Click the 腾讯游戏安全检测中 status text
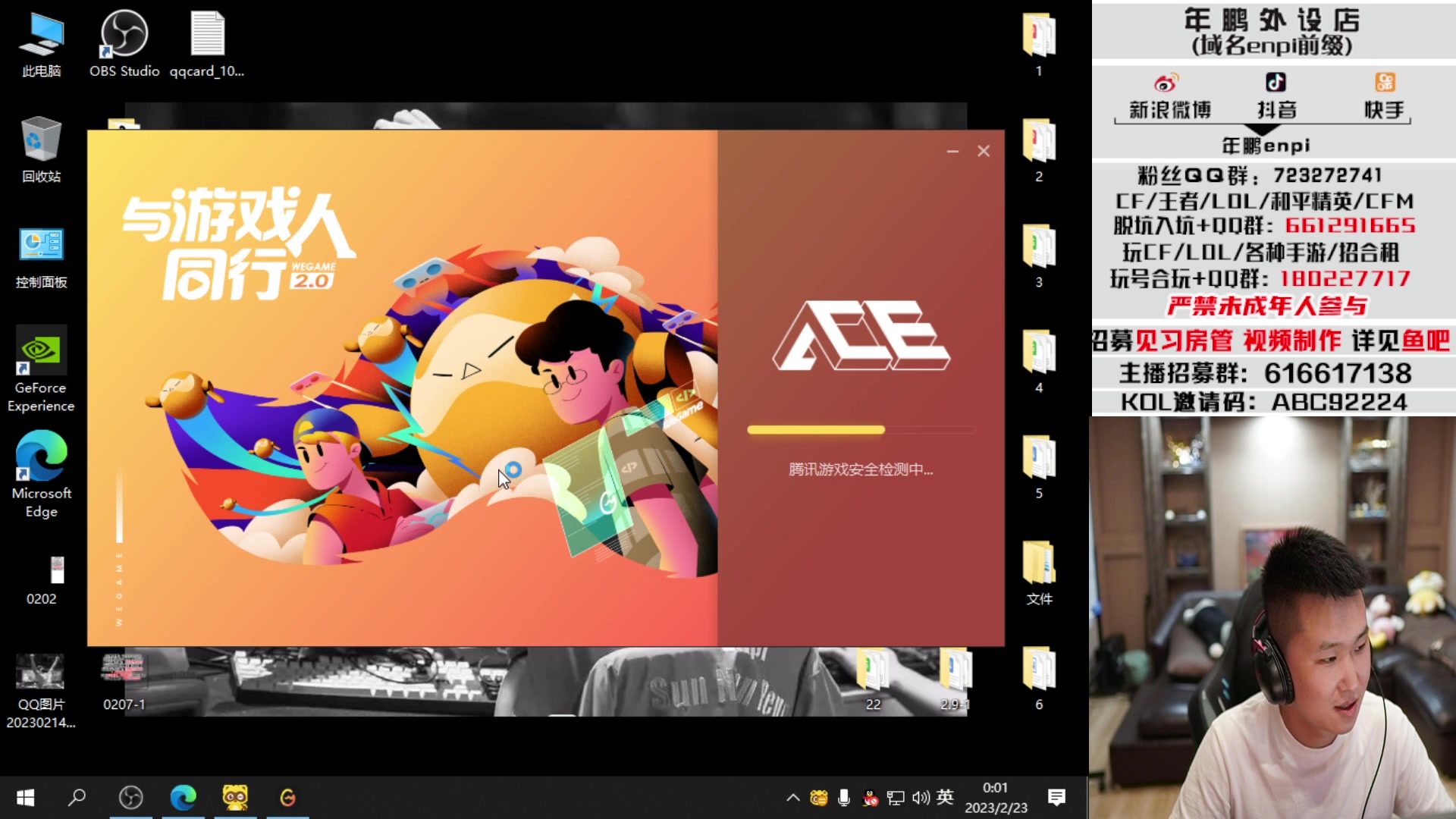 tap(861, 469)
